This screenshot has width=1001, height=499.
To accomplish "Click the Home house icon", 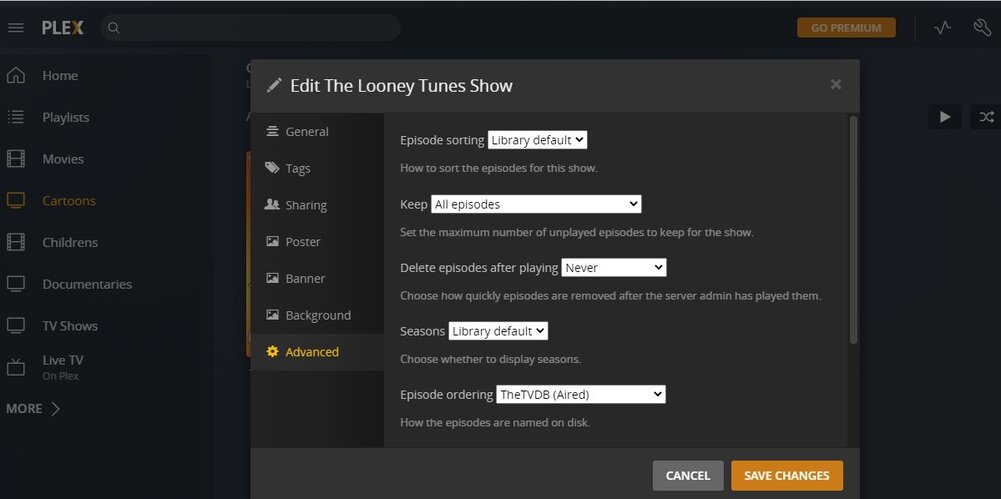I will (x=15, y=75).
